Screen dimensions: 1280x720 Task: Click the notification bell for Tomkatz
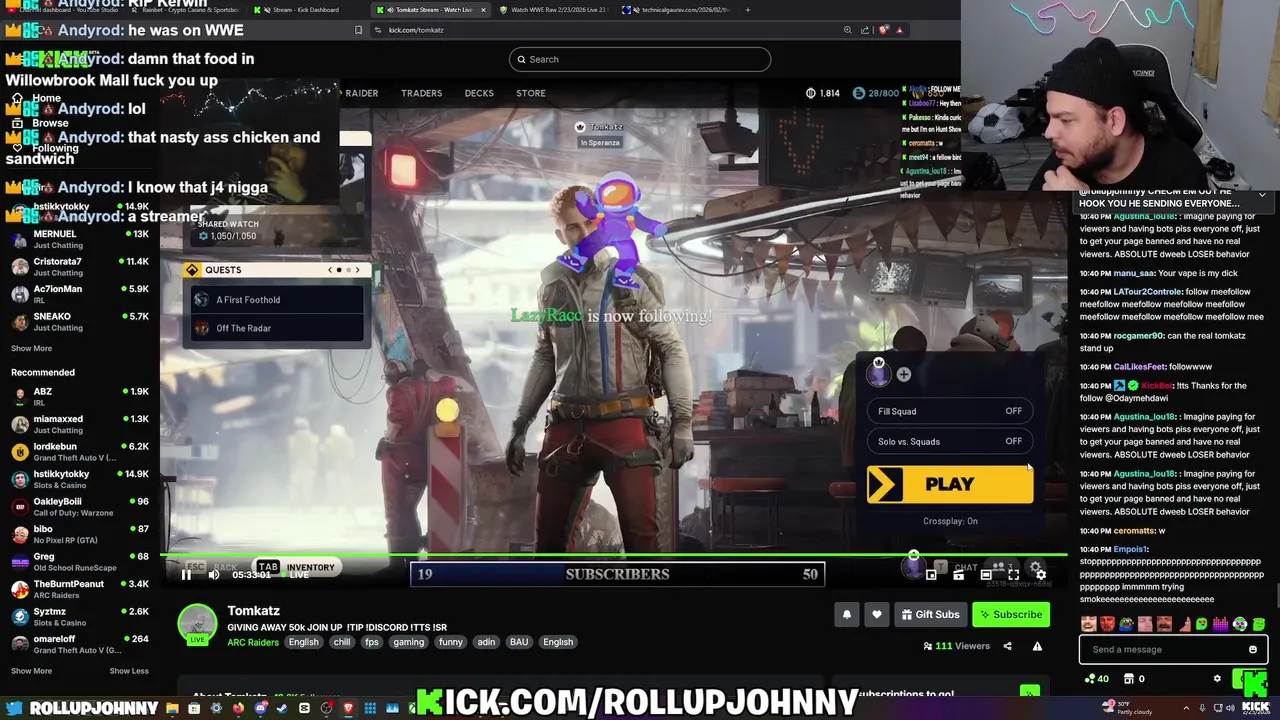tap(847, 614)
